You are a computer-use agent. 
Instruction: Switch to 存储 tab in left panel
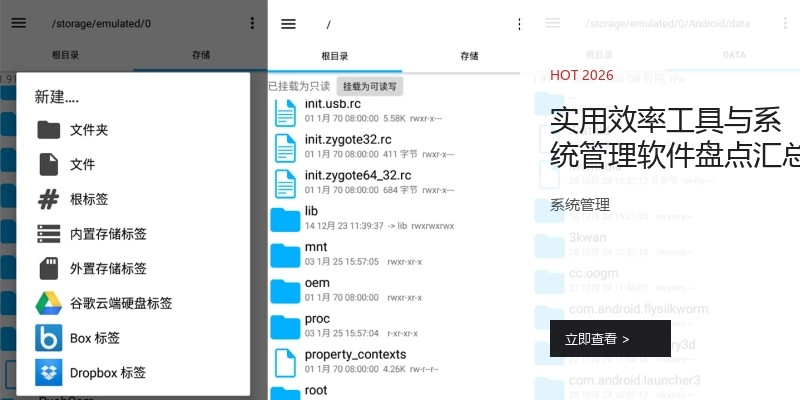201,55
